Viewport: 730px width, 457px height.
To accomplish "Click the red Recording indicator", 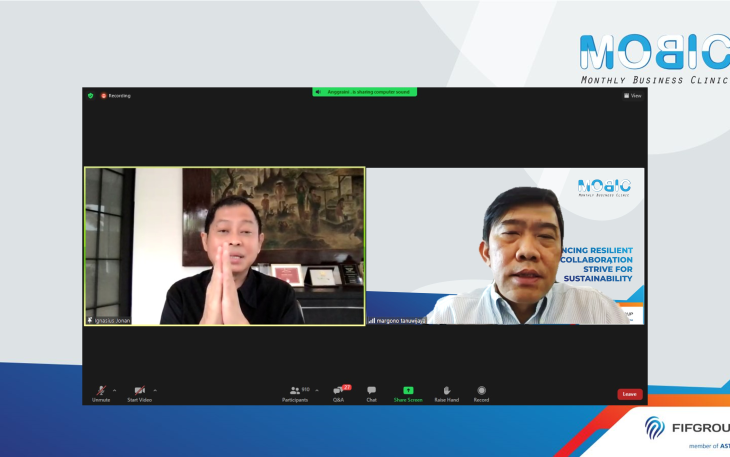I will click(116, 95).
